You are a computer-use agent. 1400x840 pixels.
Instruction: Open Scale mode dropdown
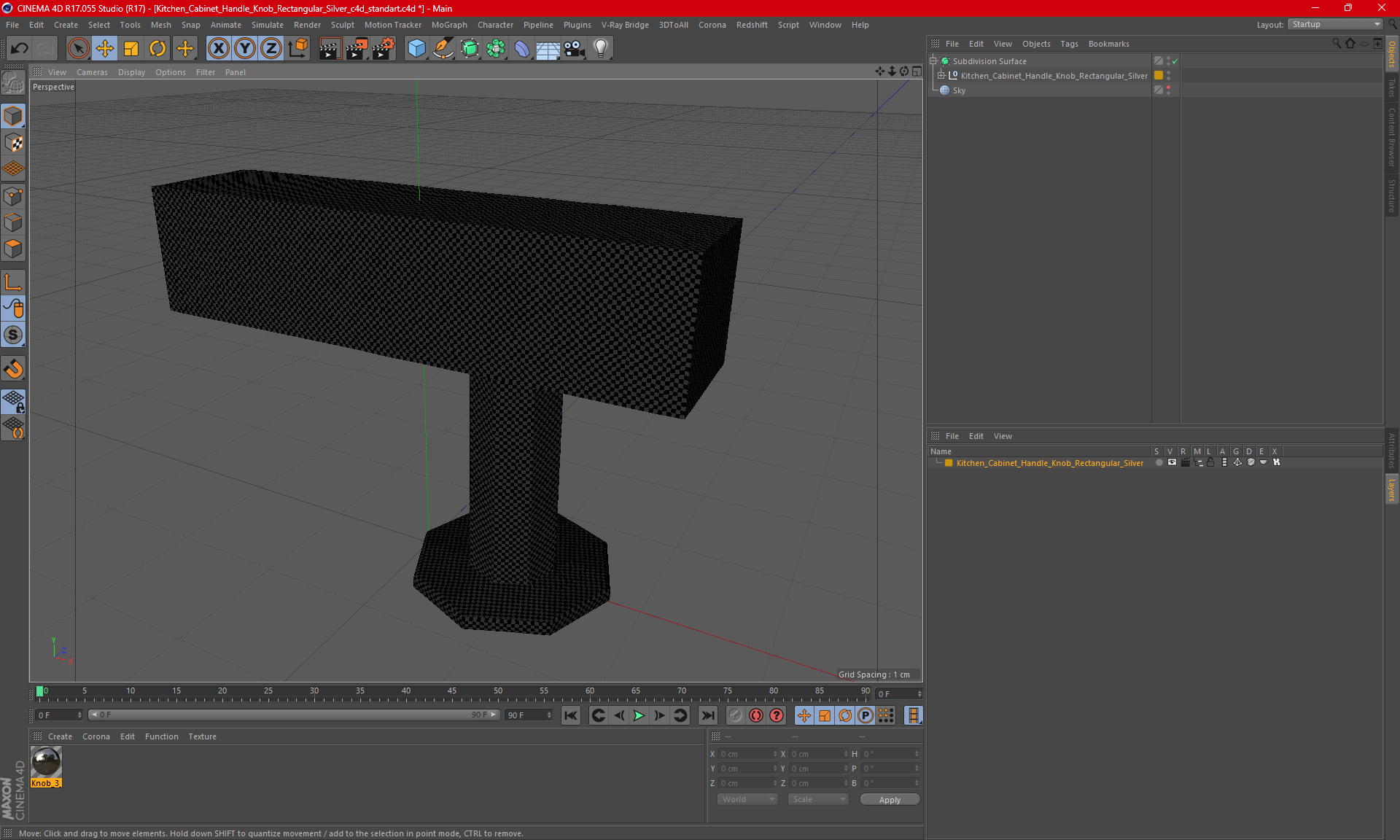818,799
